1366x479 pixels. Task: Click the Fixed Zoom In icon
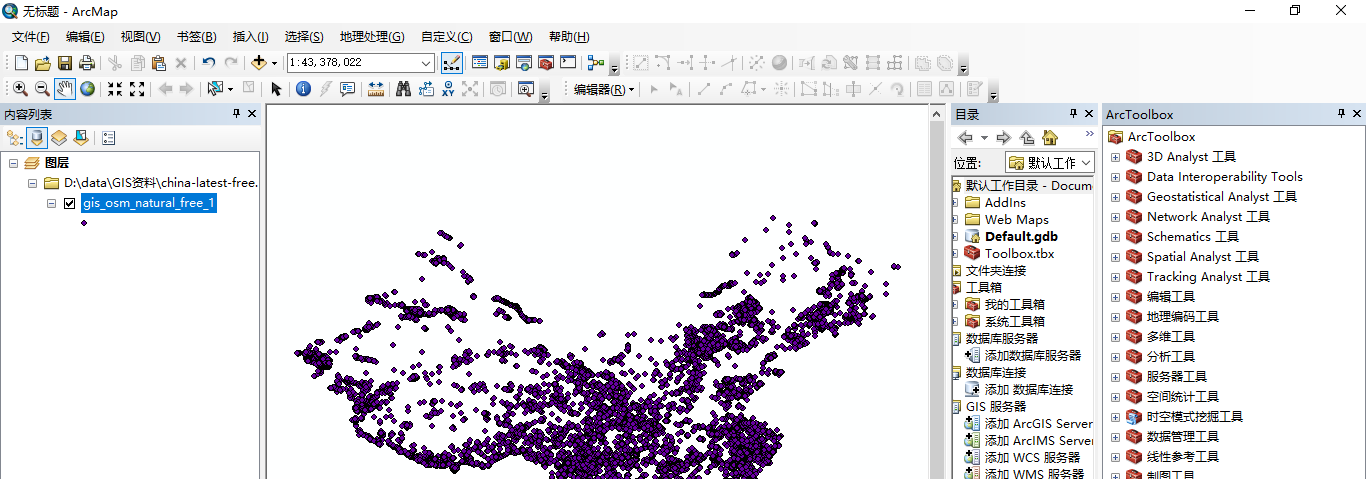pos(115,89)
